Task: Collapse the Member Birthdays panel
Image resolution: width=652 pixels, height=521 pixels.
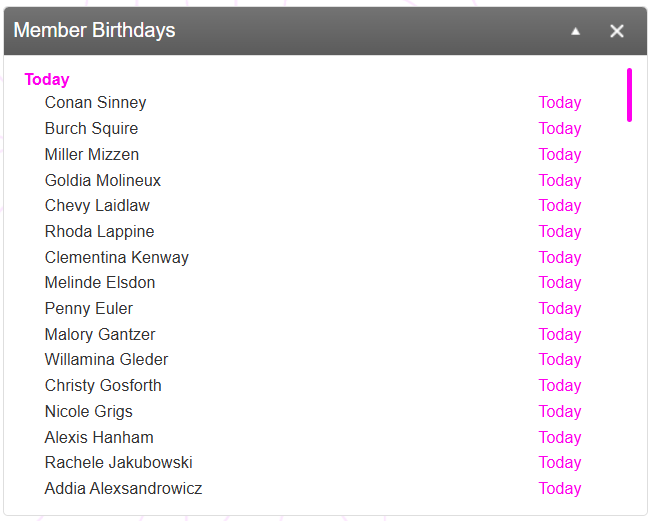Action: pyautogui.click(x=575, y=31)
